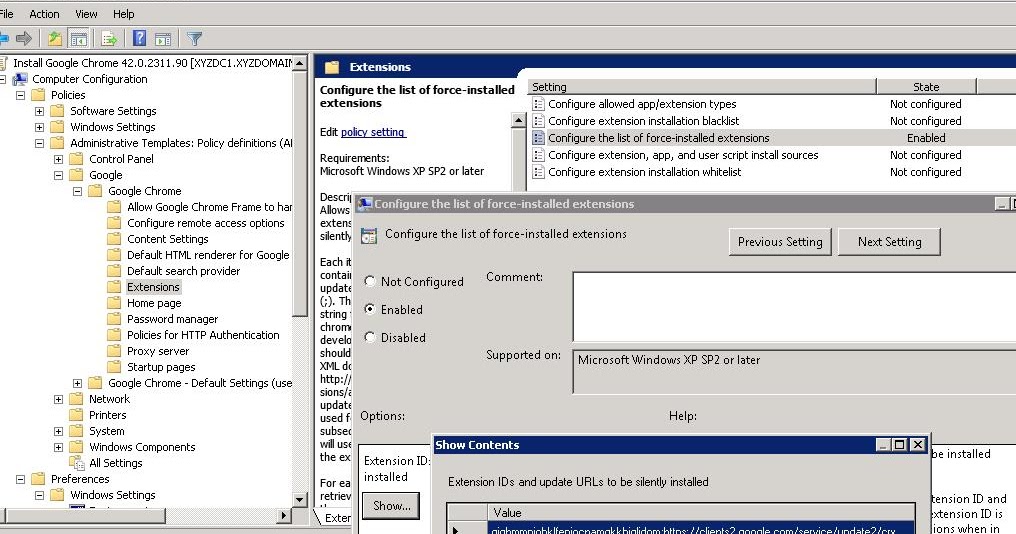
Task: Click the tree horizontal scrollbar right arrow
Action: point(283,516)
